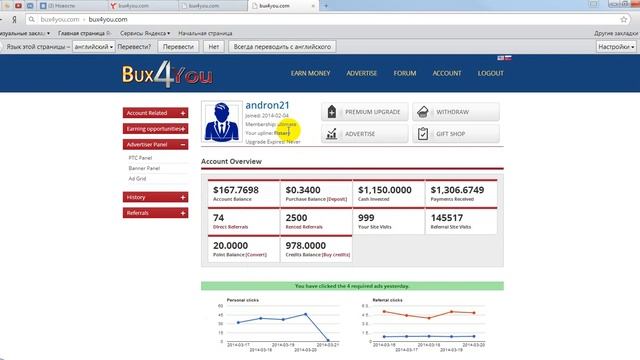The width and height of the screenshot is (640, 360).
Task: Click the address bar showing bux4you.com
Action: pyautogui.click(x=327, y=19)
